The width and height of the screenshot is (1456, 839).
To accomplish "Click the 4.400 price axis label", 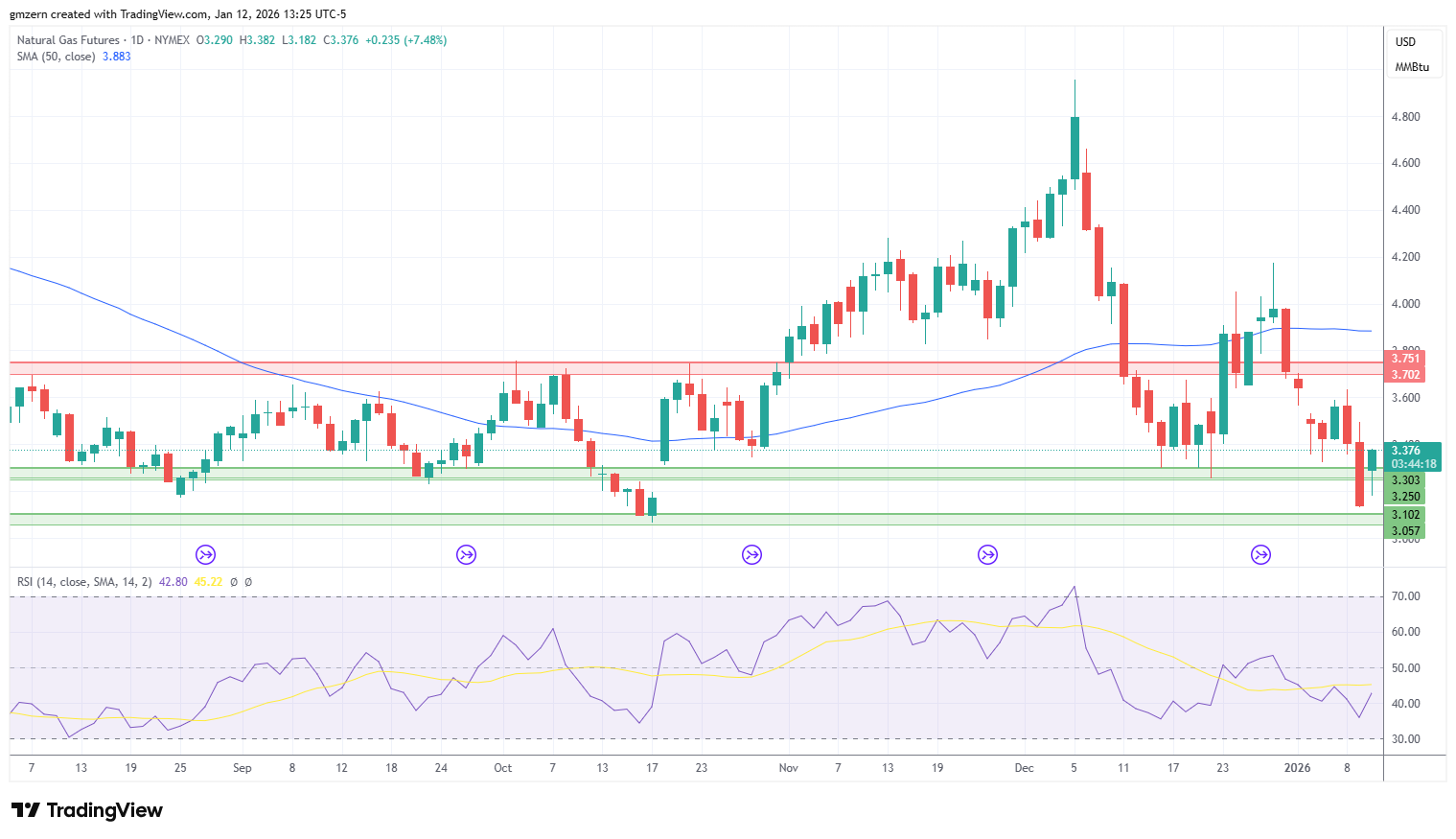I will (1405, 210).
